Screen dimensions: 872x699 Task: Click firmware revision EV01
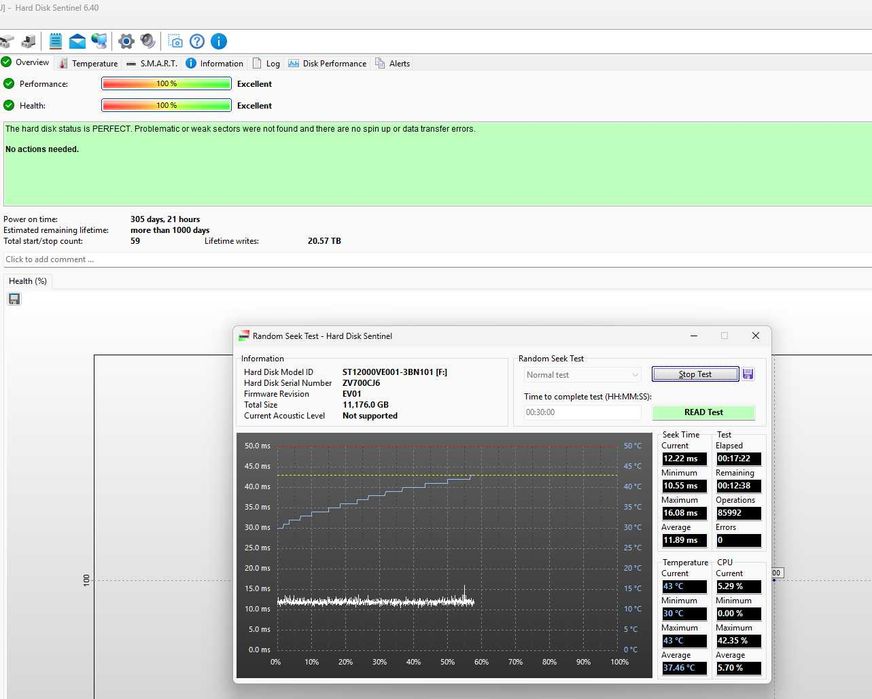tap(351, 394)
